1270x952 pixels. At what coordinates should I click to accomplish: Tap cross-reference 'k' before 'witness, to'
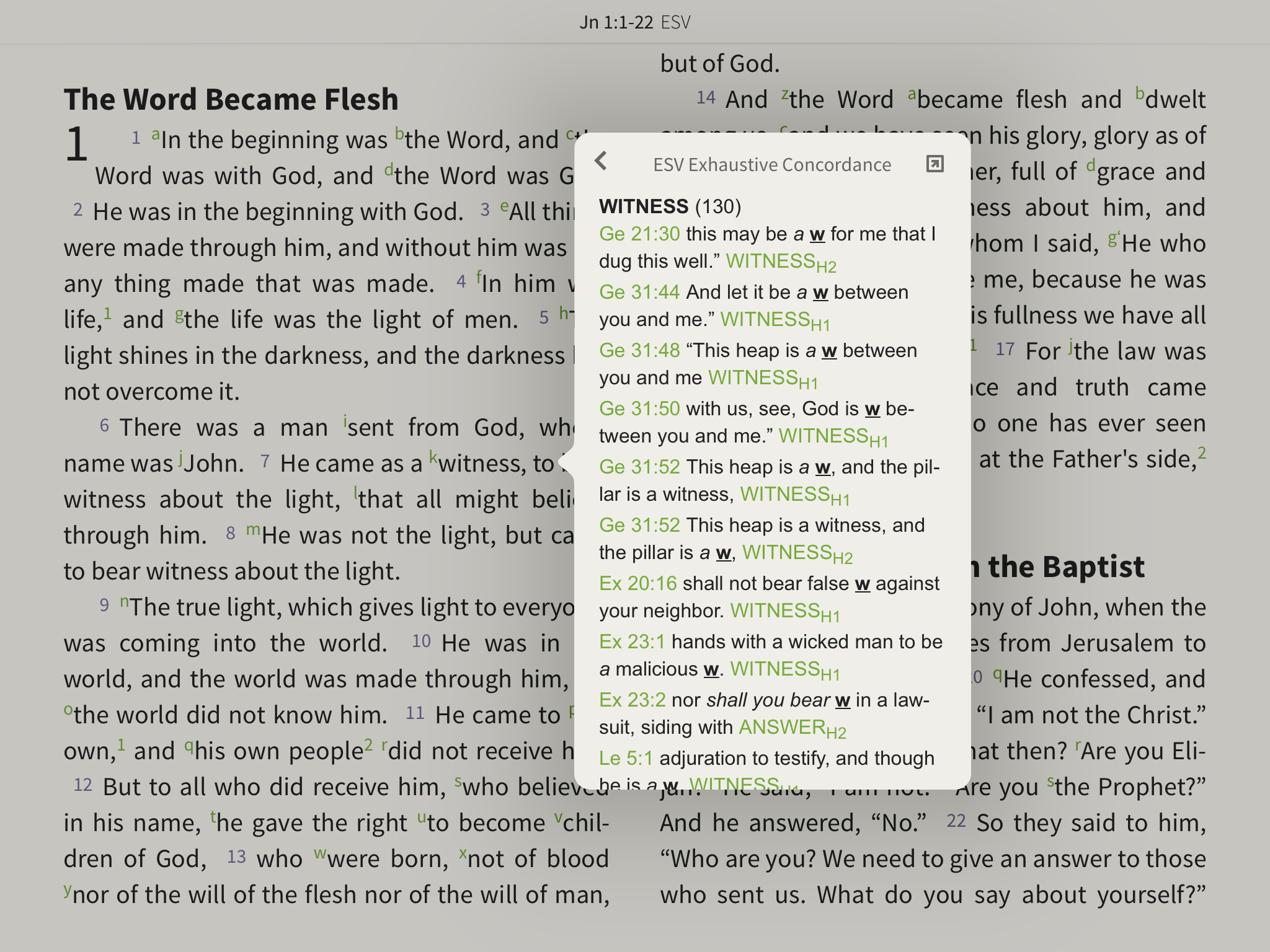point(433,457)
